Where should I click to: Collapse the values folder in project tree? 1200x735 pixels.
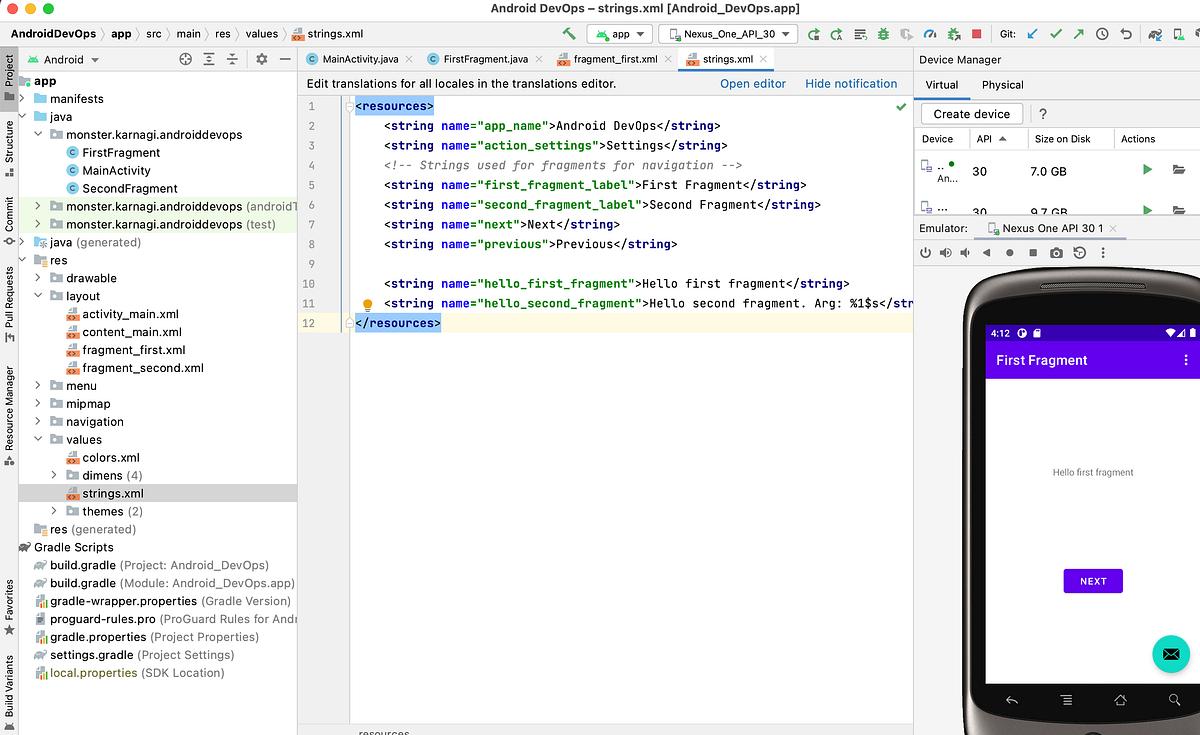pyautogui.click(x=37, y=439)
